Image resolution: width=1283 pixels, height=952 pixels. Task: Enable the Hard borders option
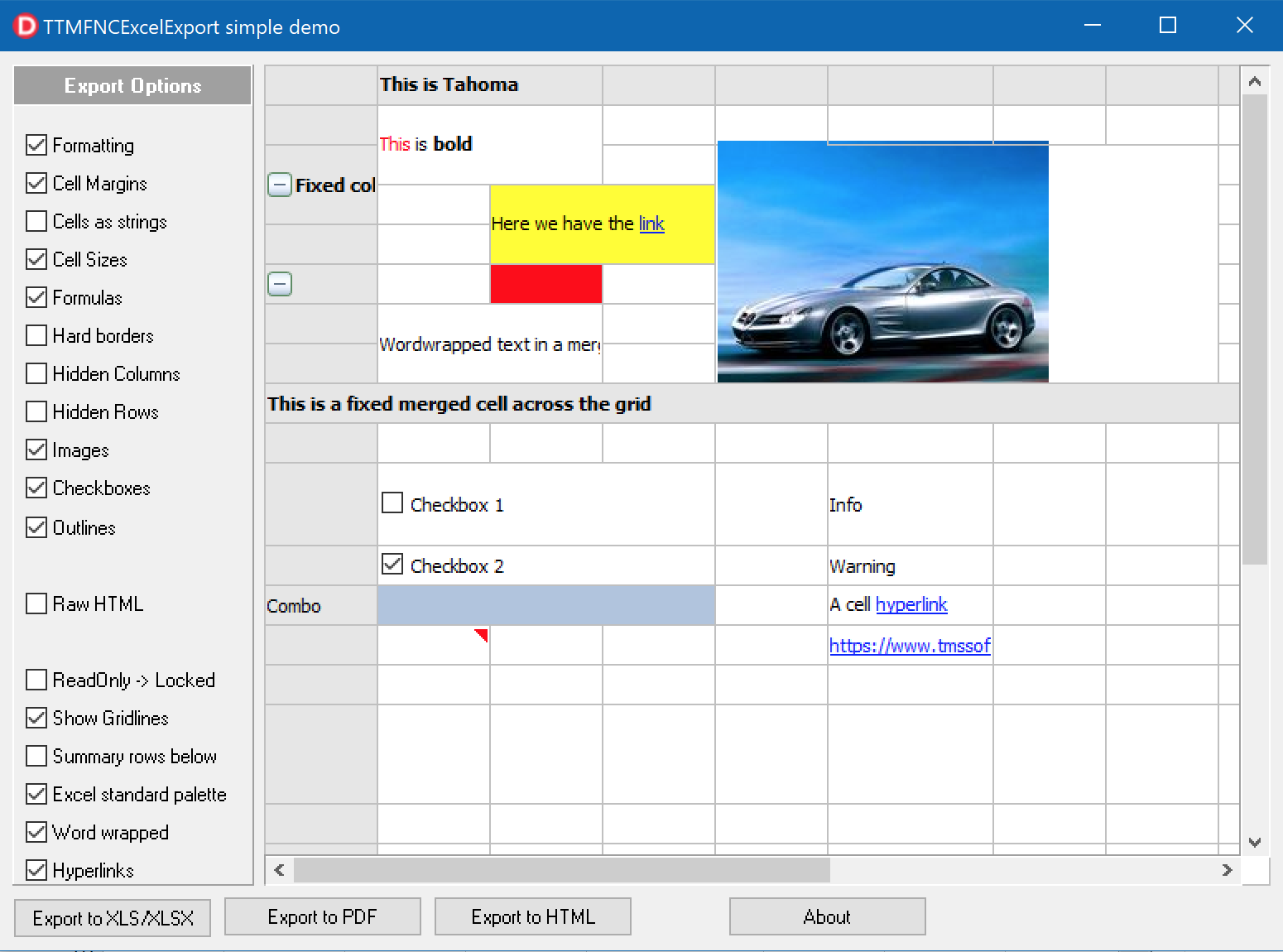click(36, 335)
